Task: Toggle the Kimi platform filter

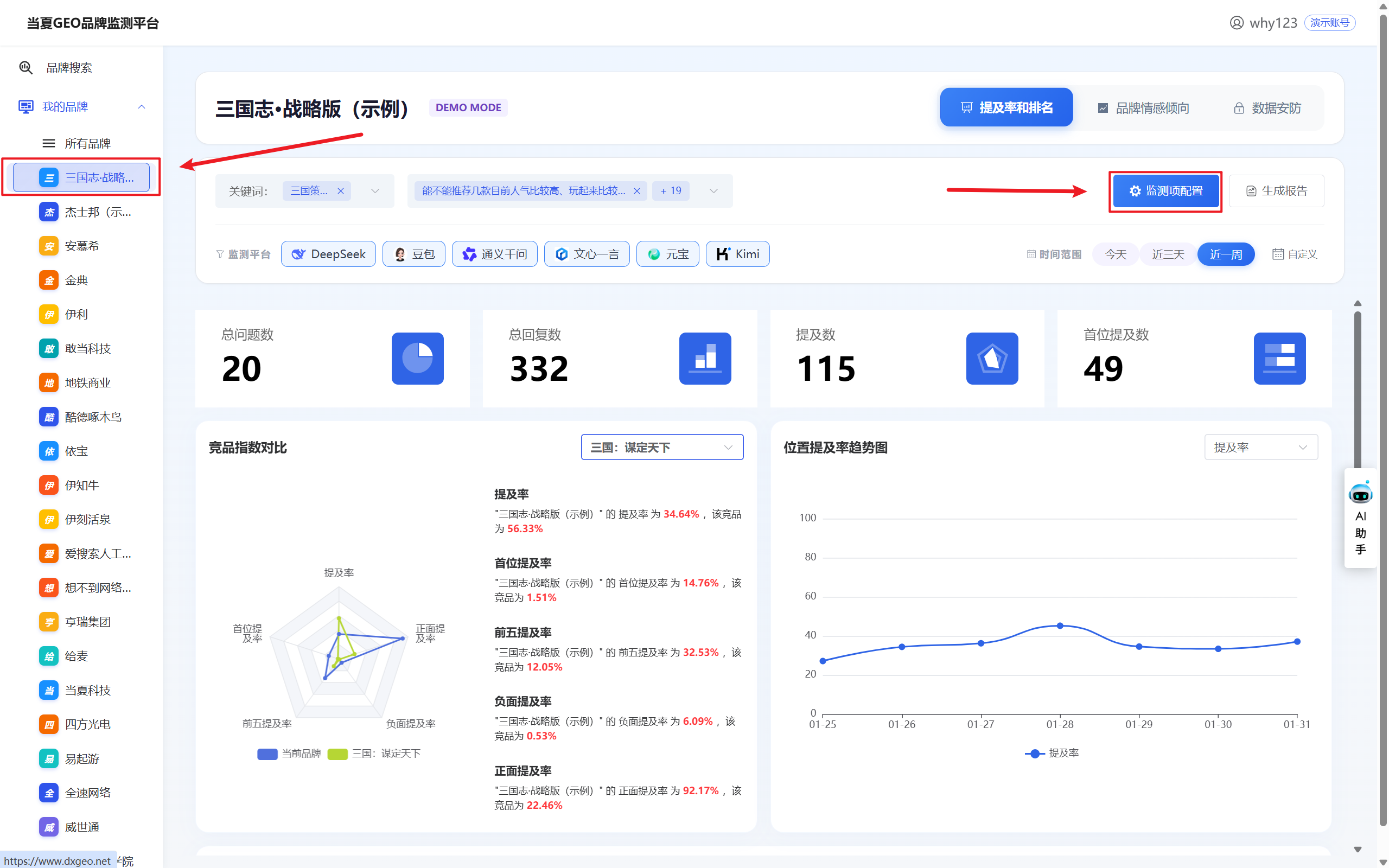Action: [737, 254]
